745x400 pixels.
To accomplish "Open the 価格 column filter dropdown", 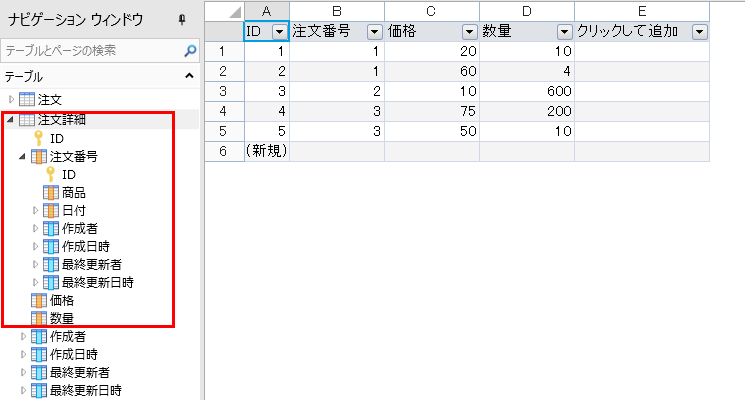I will pos(469,32).
